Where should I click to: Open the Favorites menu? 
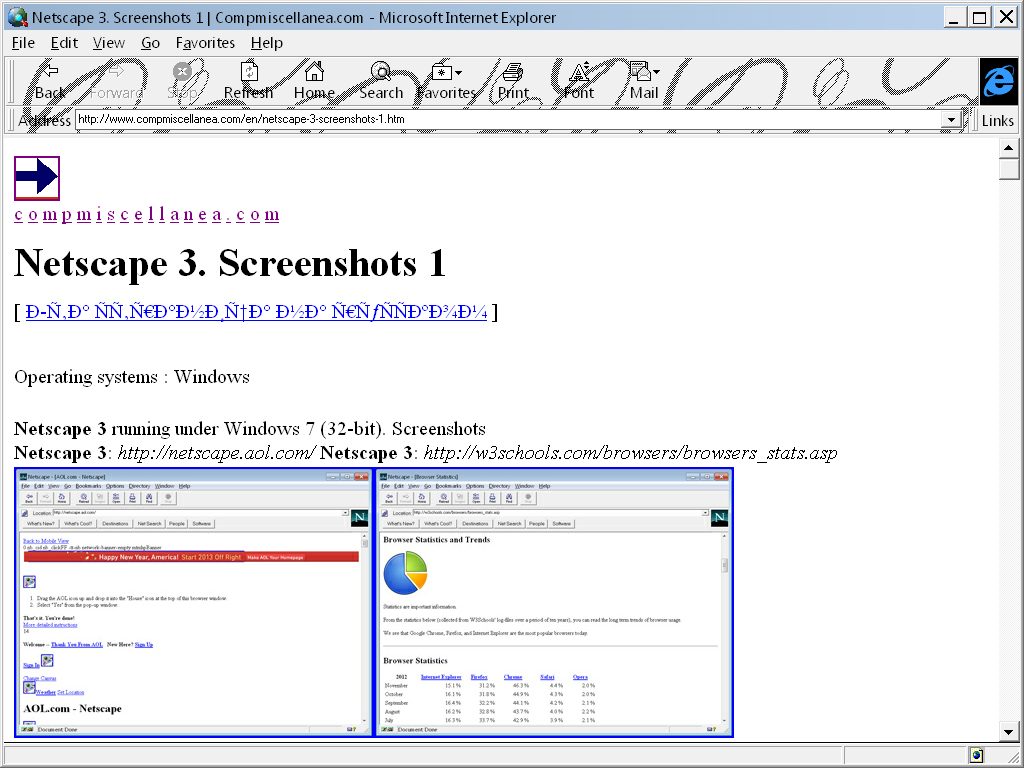pos(205,43)
